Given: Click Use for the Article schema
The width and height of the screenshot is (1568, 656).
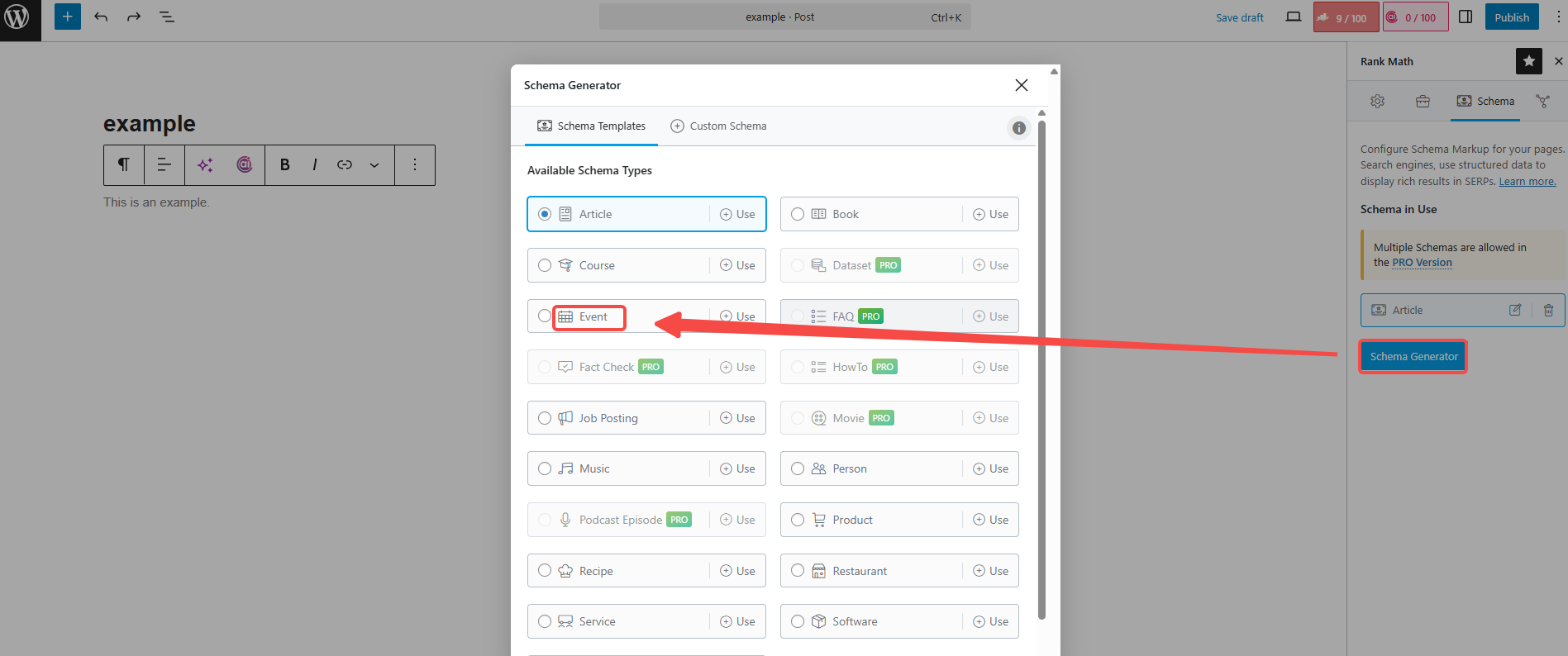Looking at the screenshot, I should (x=737, y=214).
